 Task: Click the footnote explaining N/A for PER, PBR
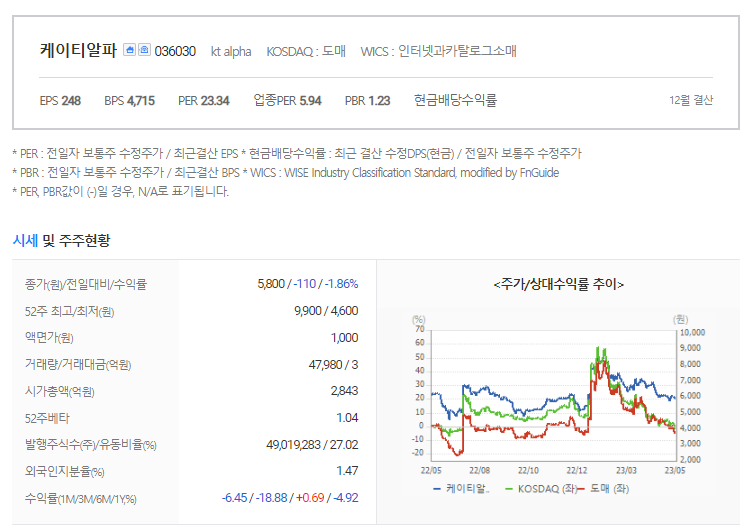click(120, 191)
